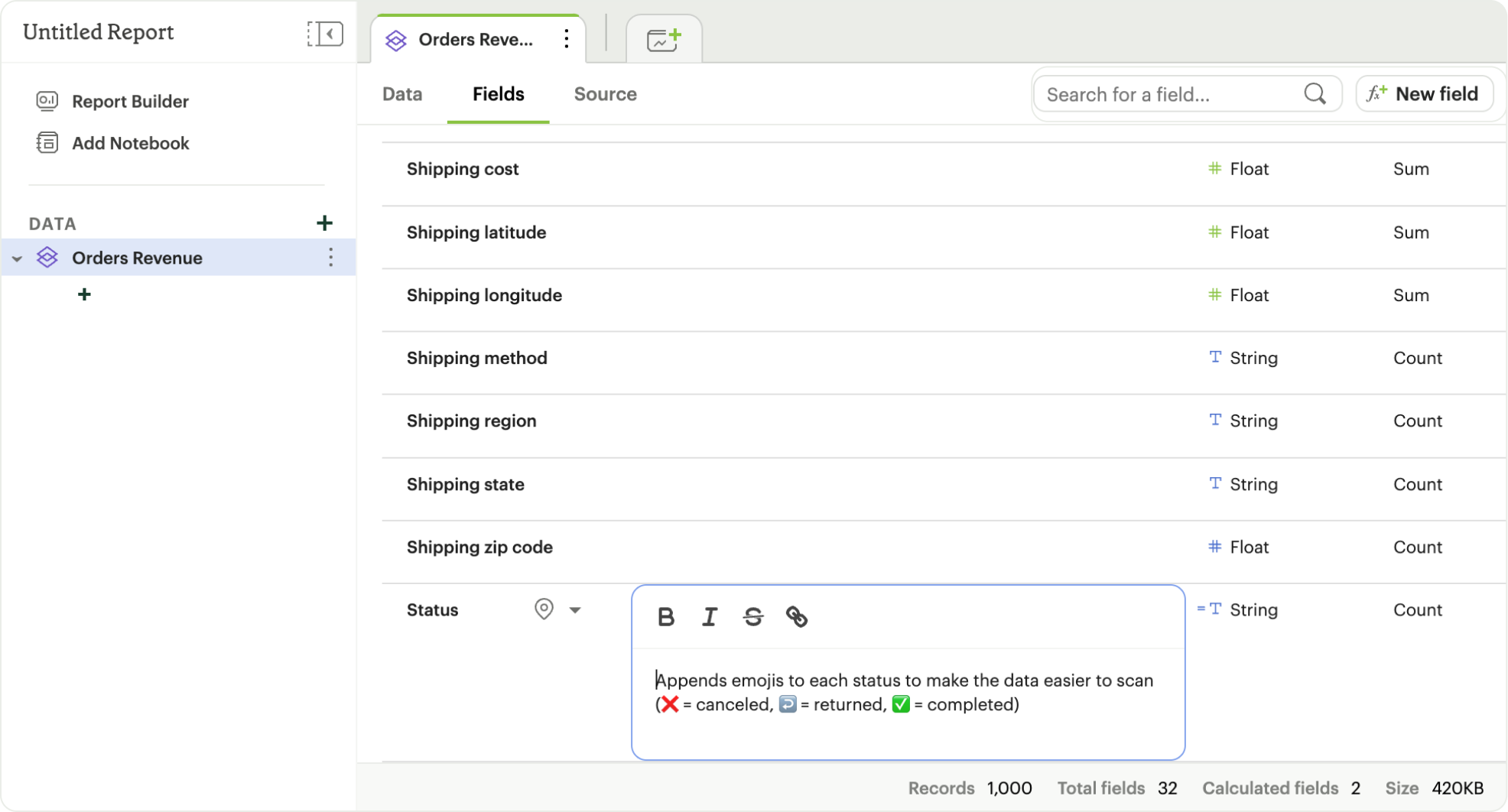Select the Shipping region field name

[x=471, y=421]
